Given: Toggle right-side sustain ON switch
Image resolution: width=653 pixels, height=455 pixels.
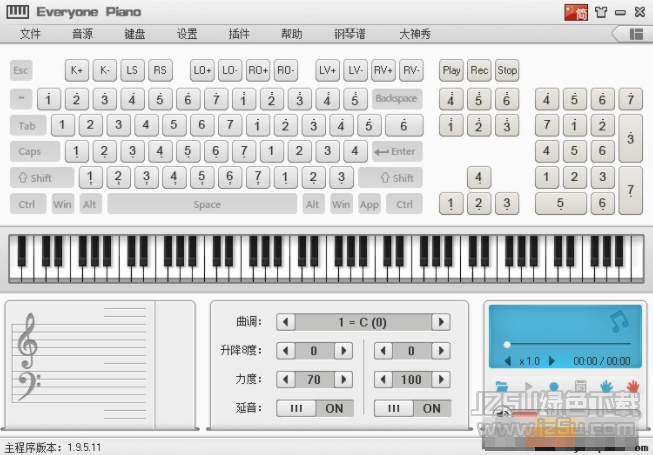Looking at the screenshot, I should [x=432, y=408].
